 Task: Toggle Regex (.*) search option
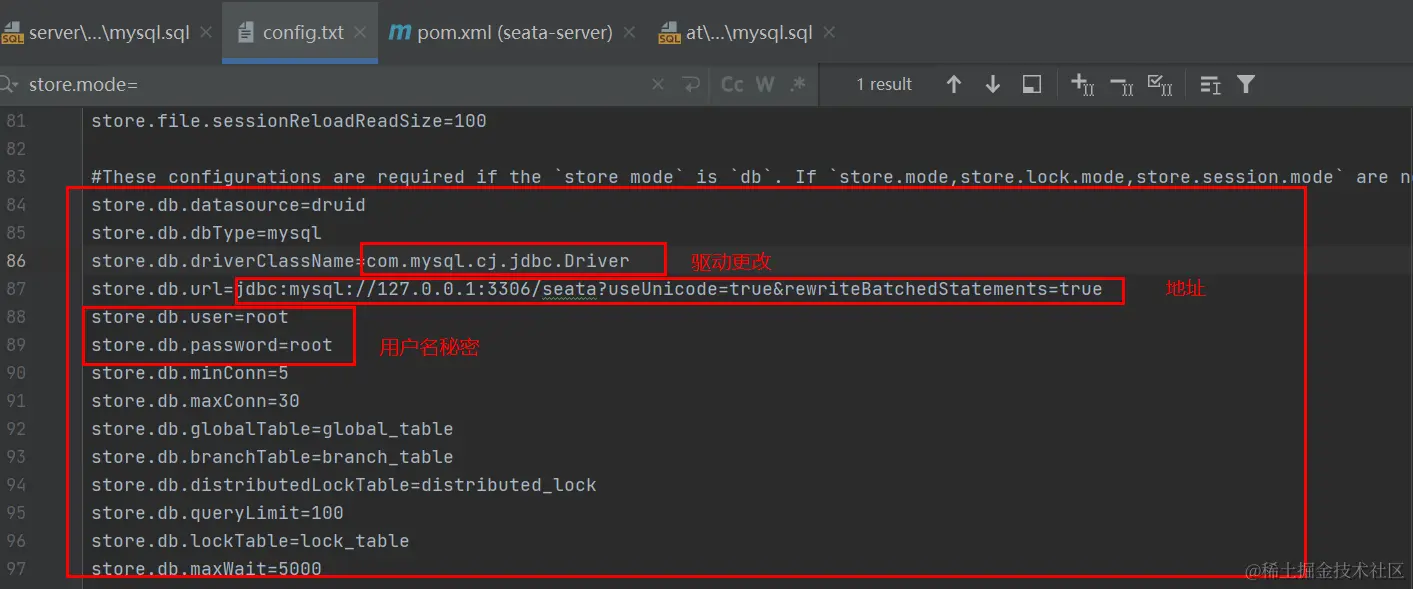click(x=797, y=85)
